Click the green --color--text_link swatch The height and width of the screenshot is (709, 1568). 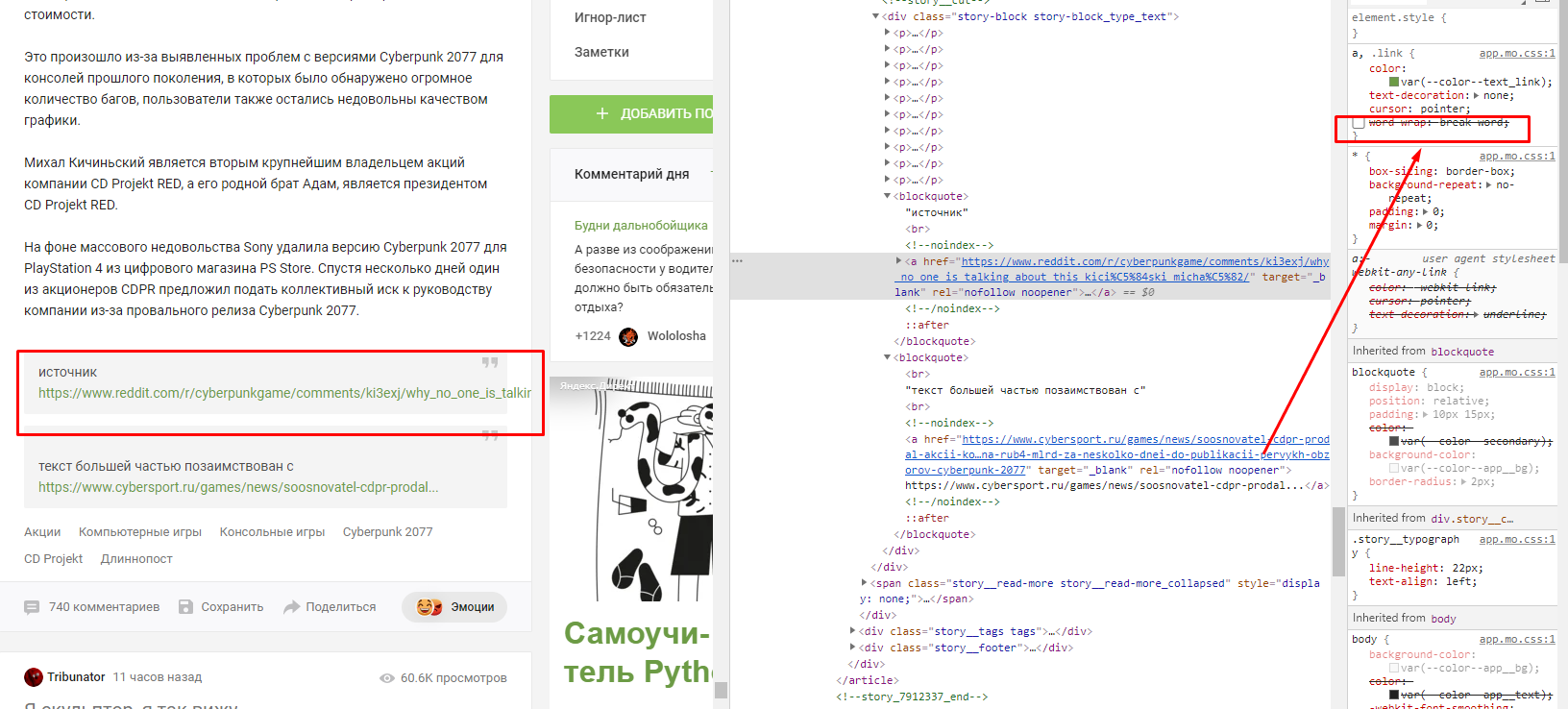[1394, 83]
